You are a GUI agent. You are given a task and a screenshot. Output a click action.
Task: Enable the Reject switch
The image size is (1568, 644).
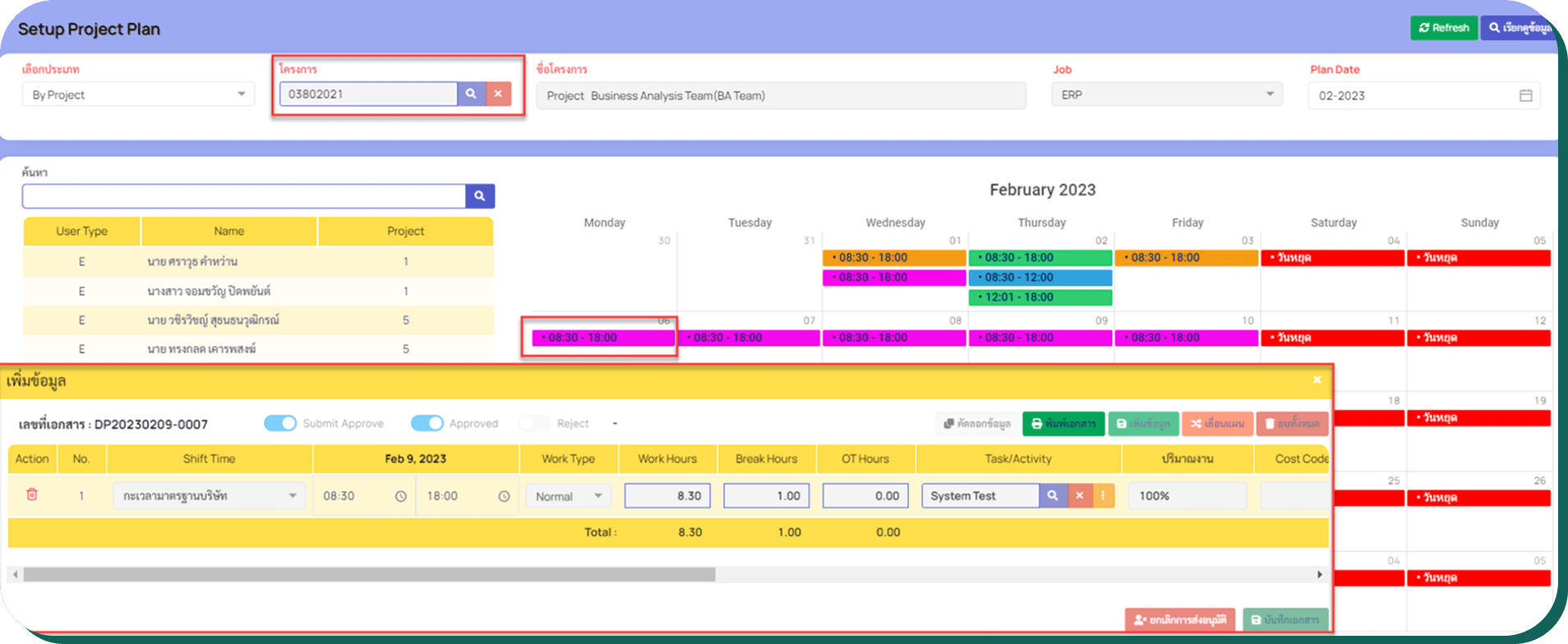(534, 423)
